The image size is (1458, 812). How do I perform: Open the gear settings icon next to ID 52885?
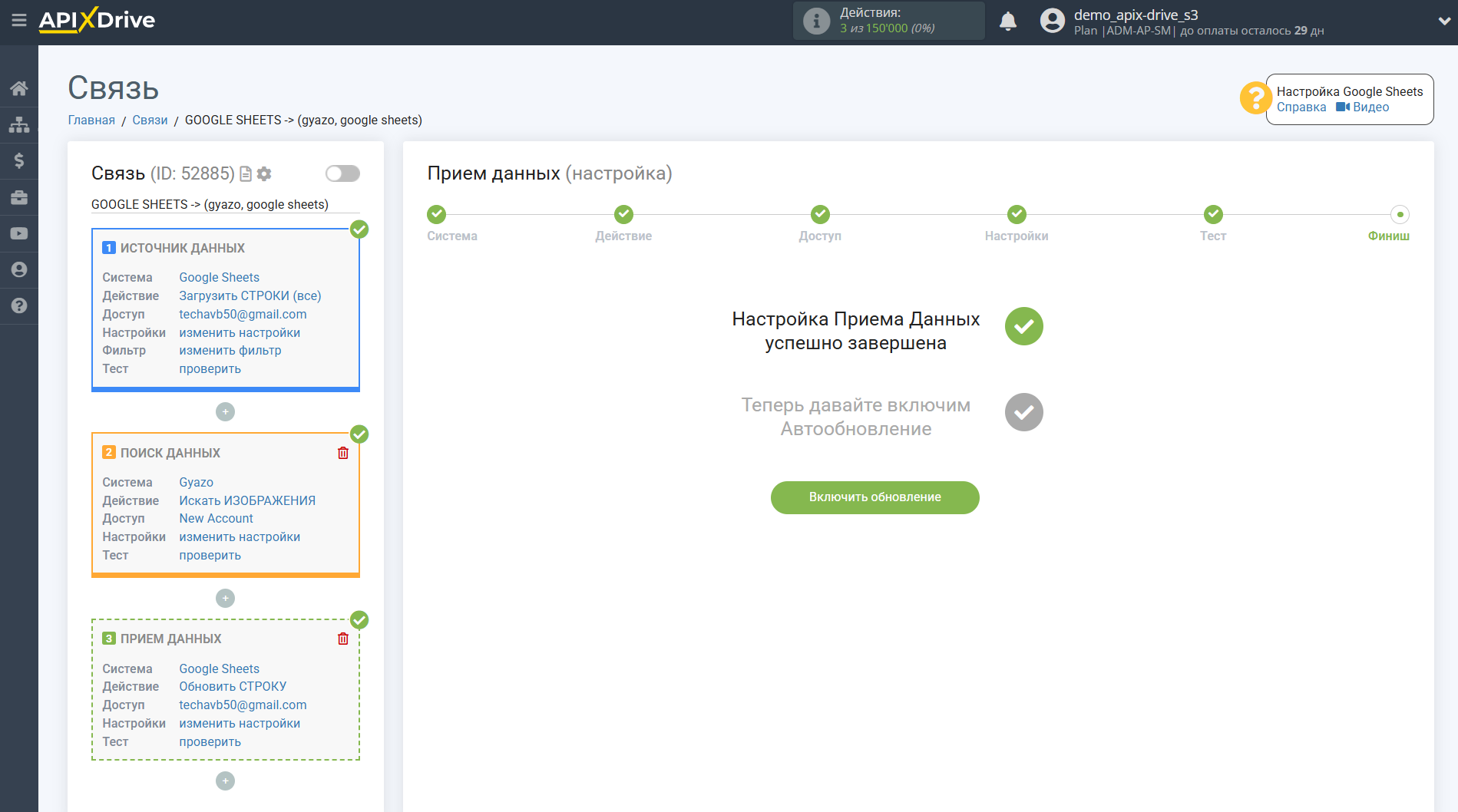pos(264,173)
